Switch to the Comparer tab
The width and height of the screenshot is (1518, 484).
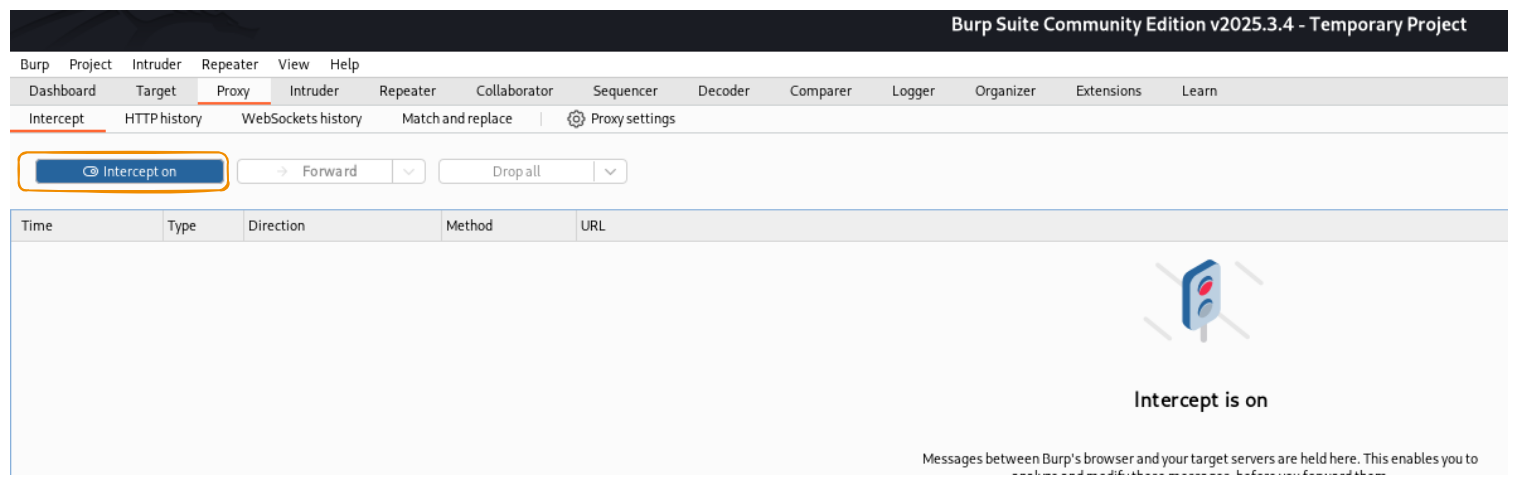point(821,91)
